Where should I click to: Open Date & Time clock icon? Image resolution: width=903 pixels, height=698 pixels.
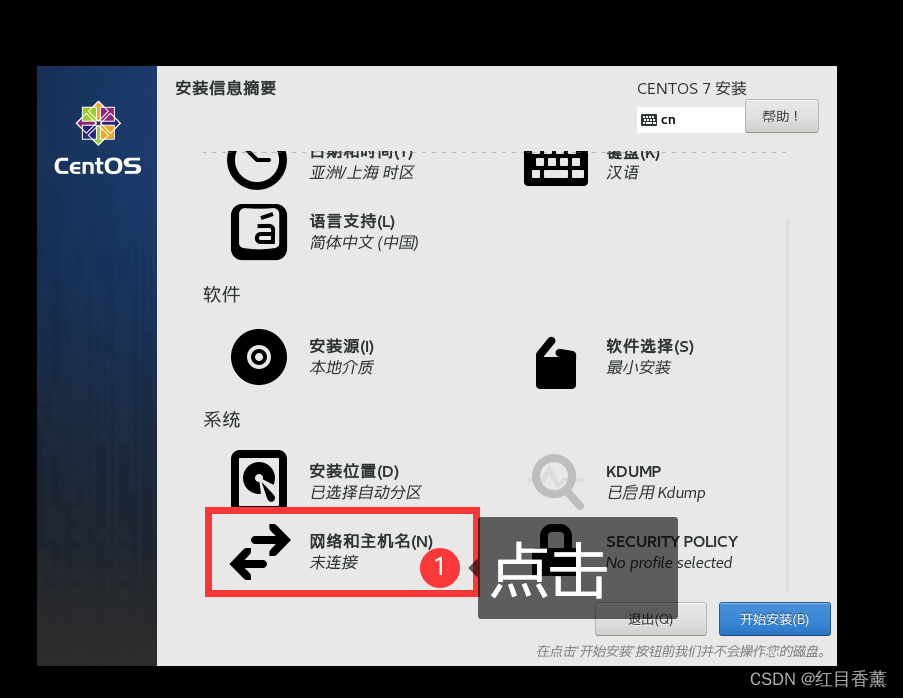[257, 168]
